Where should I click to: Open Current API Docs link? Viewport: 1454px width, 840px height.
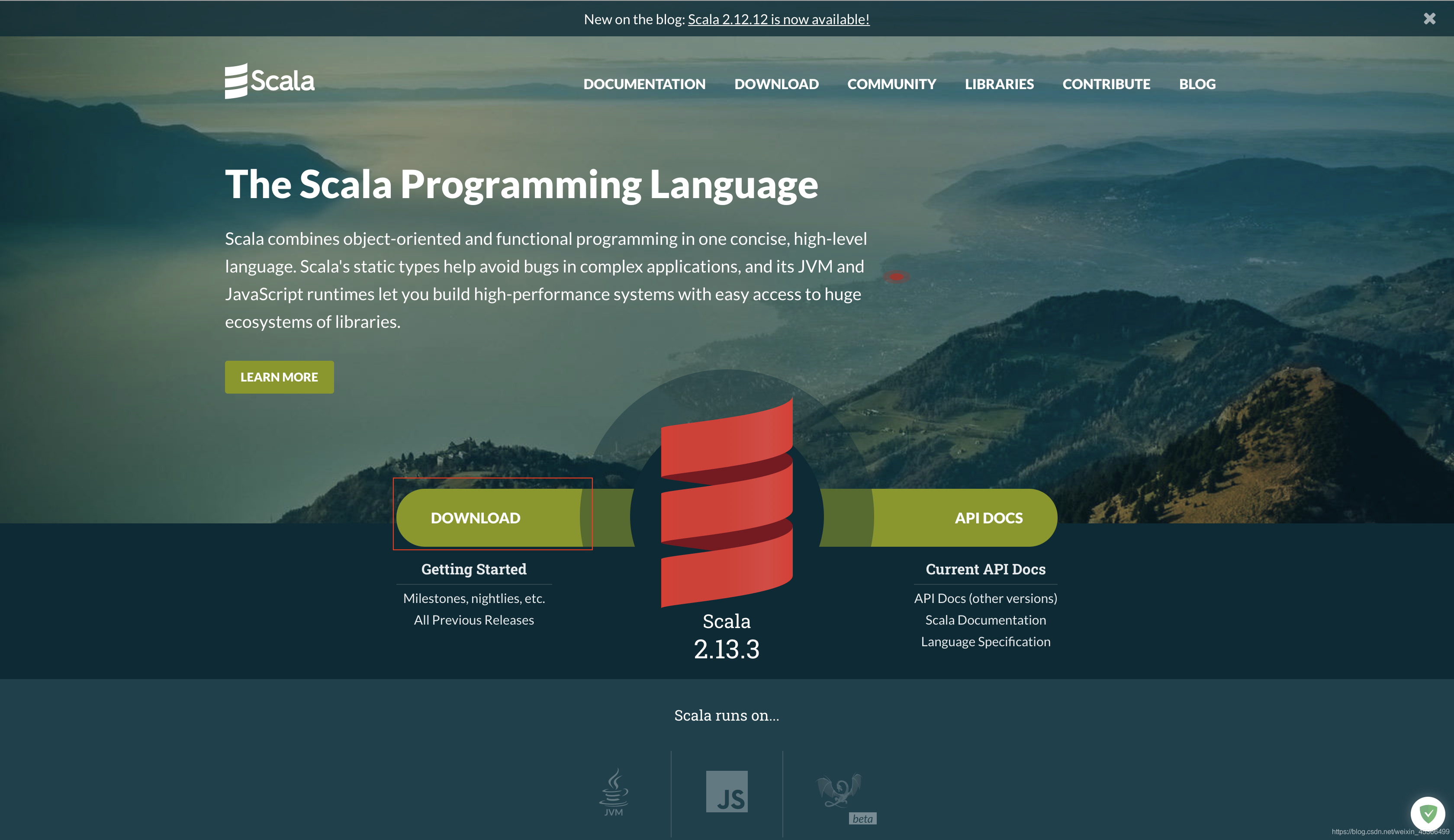985,569
